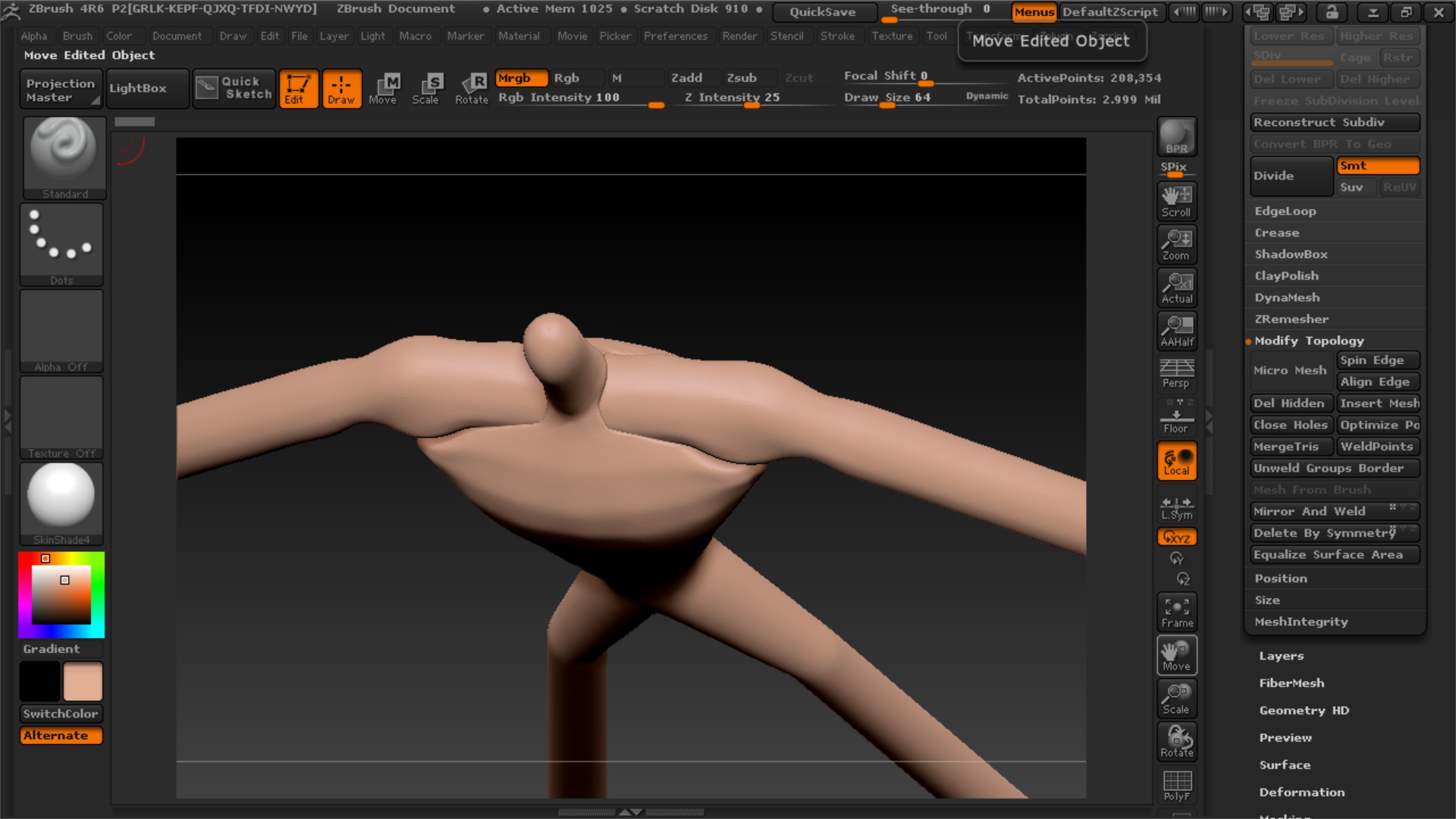
Task: Open the Standard brush thumbnail
Action: [x=64, y=158]
